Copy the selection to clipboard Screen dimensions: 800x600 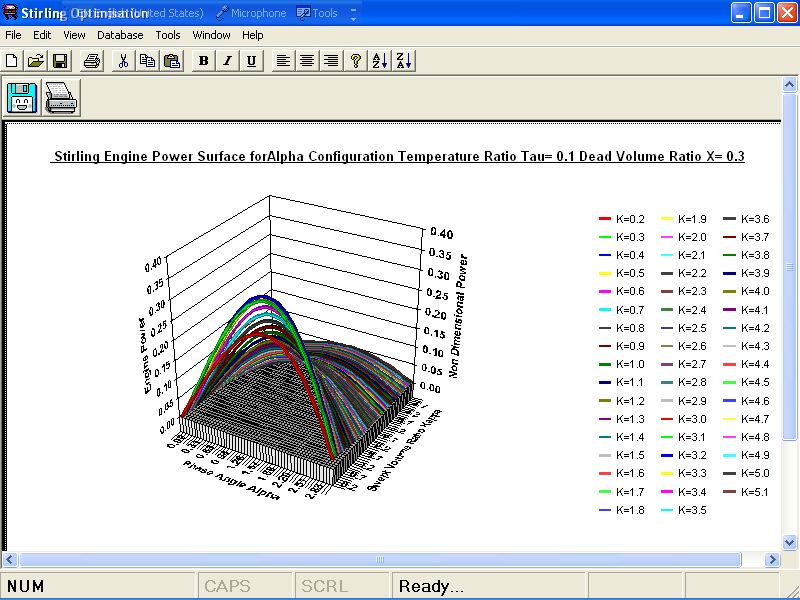click(x=148, y=60)
